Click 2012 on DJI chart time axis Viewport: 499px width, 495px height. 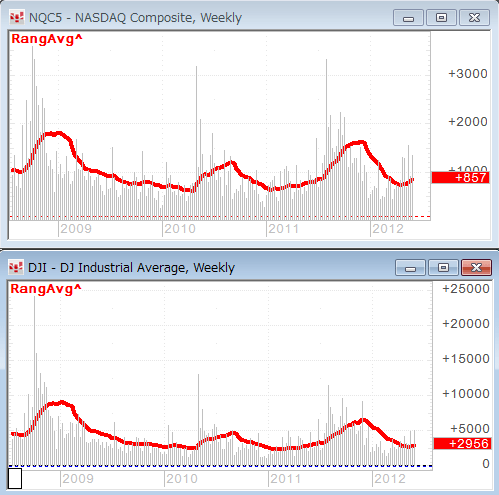point(390,479)
